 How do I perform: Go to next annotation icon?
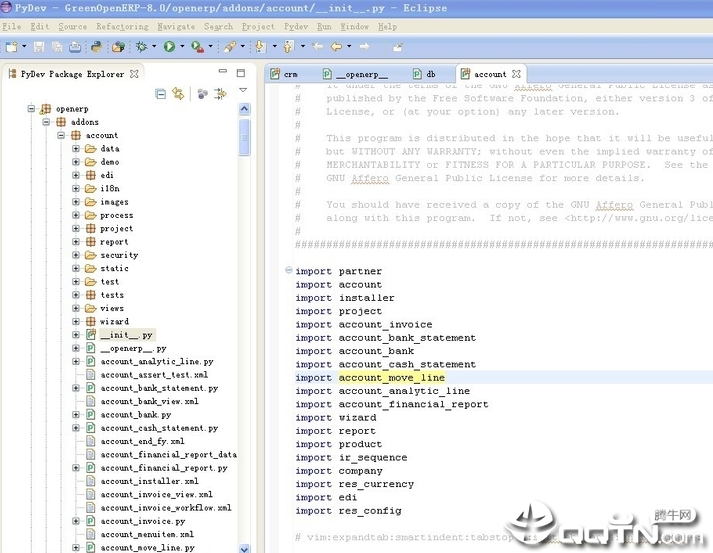[x=261, y=46]
